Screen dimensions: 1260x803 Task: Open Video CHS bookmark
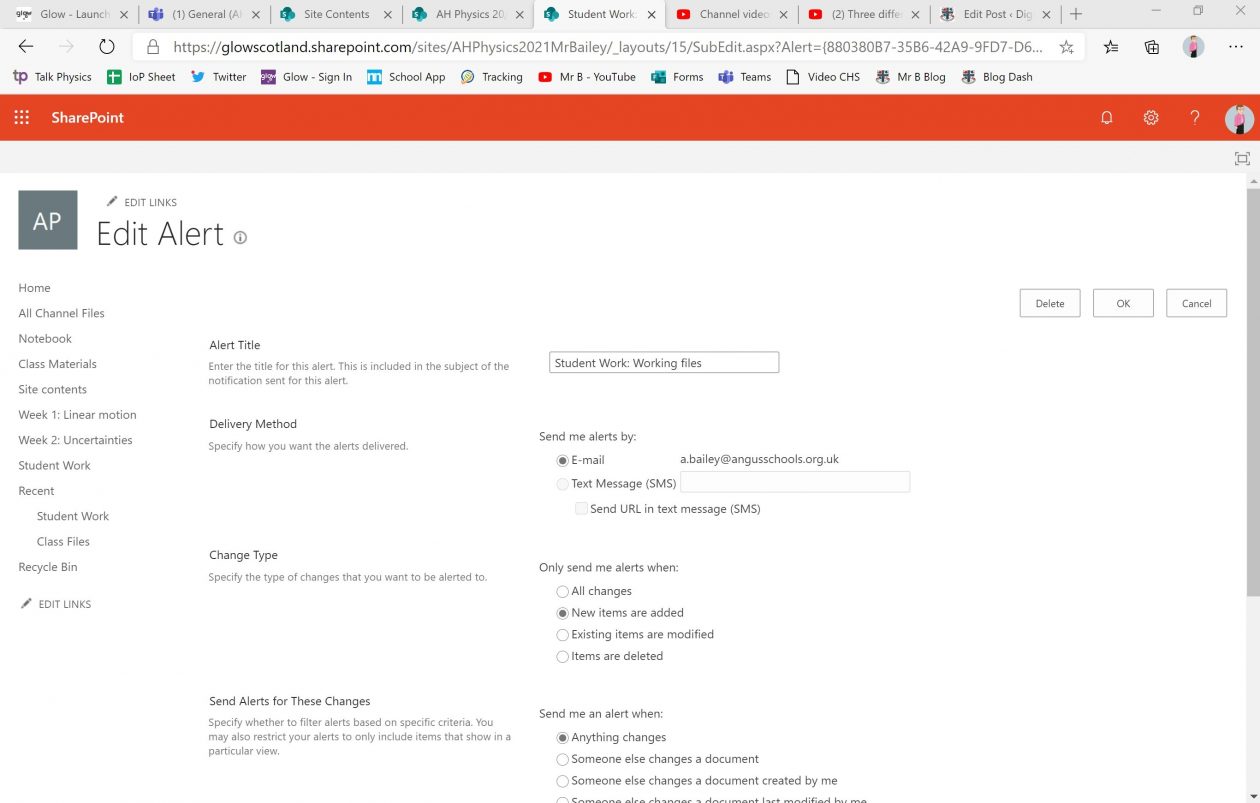pos(823,77)
